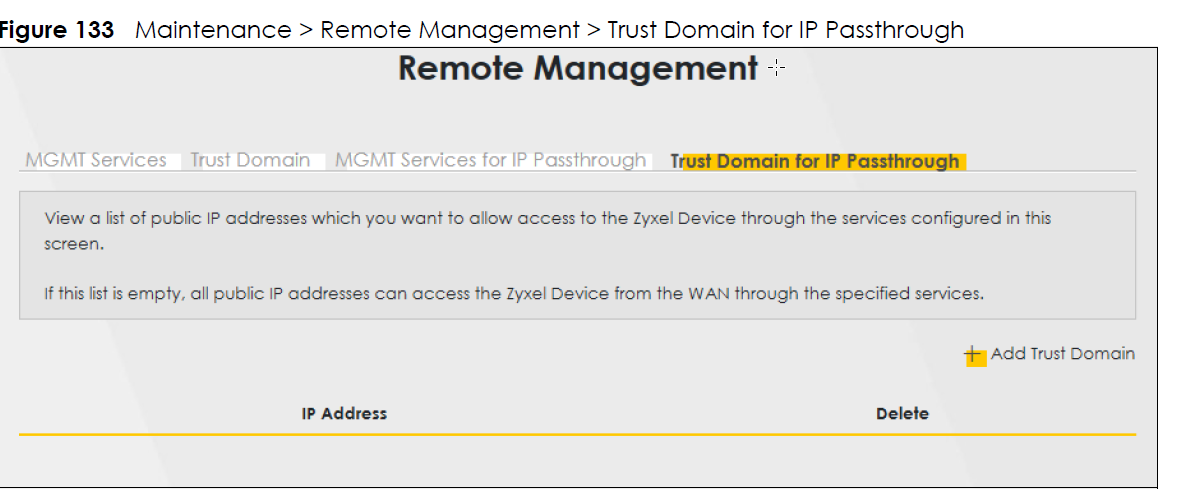Select the highlighted Trust Domain for IP Passthrough tab
Image resolution: width=1181 pixels, height=502 pixels.
(x=815, y=161)
